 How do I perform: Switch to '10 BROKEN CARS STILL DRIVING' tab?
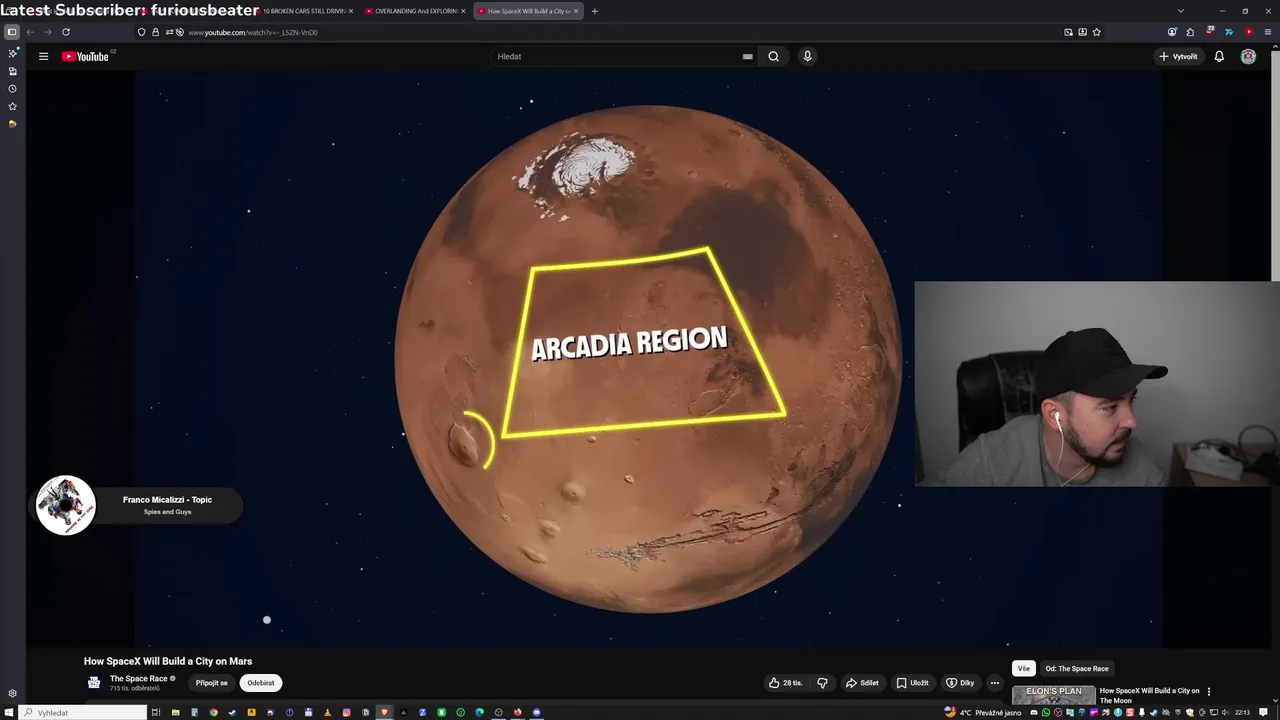click(x=303, y=11)
